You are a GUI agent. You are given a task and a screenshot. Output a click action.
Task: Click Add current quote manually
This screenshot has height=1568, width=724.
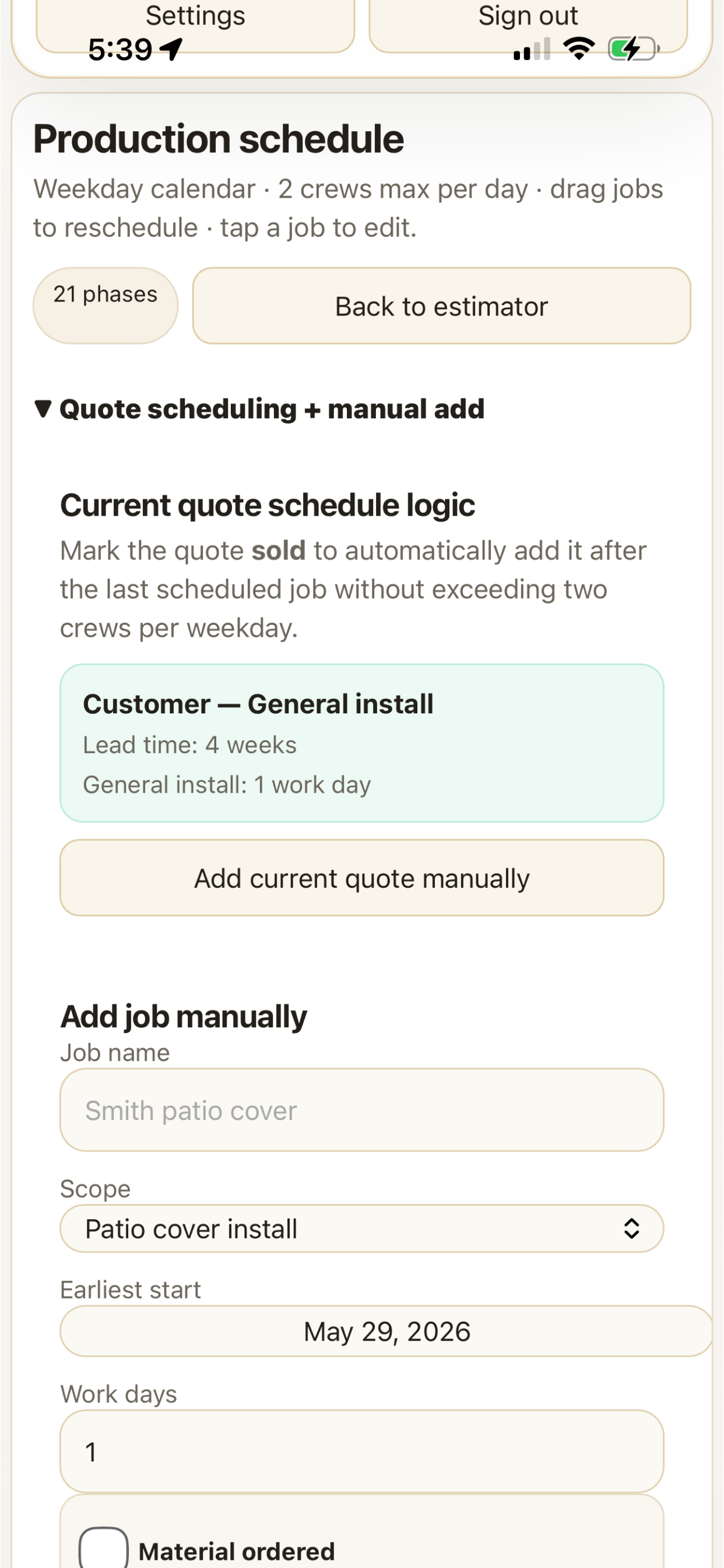pos(362,878)
